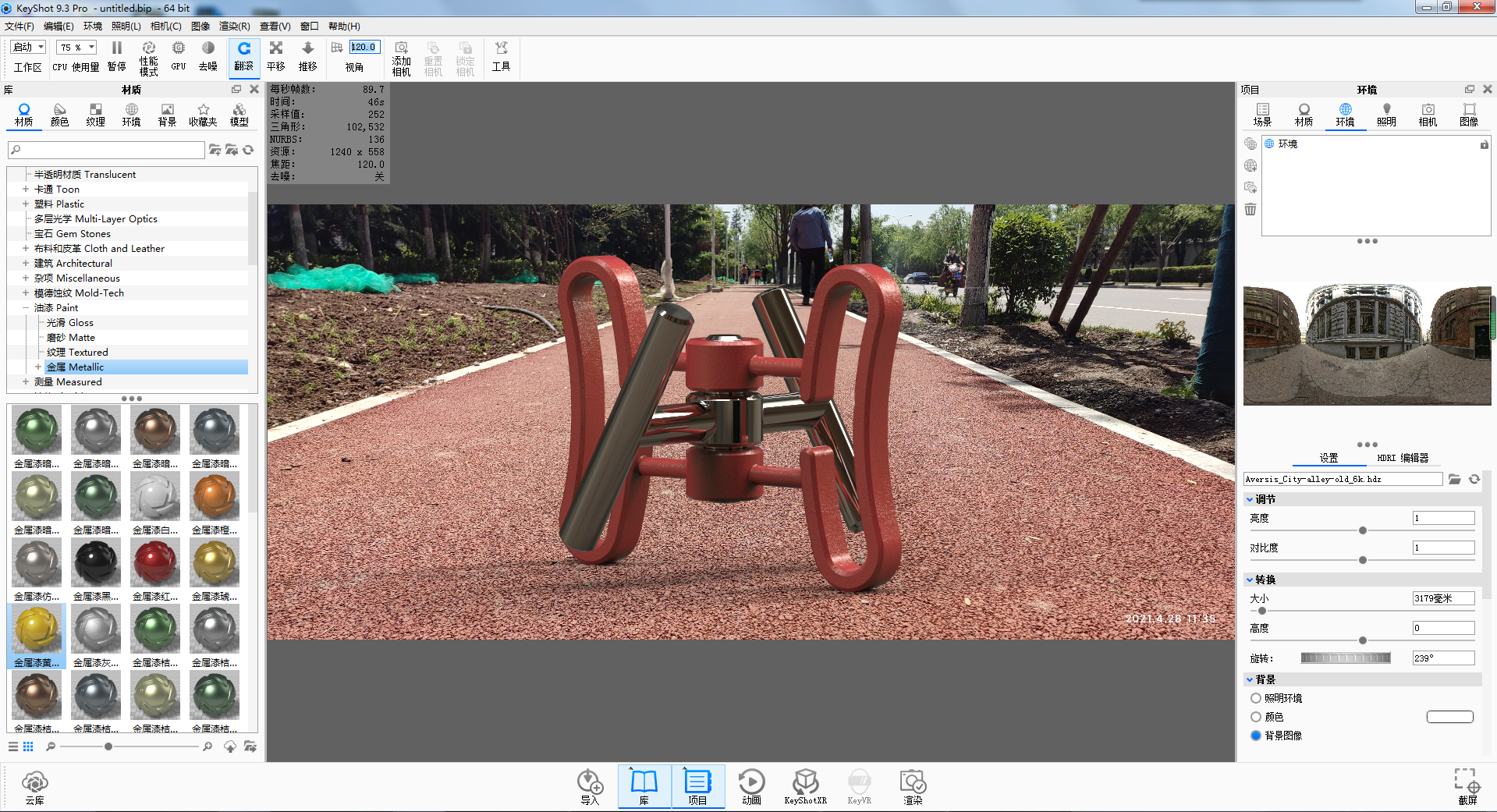Open the workspace (启动) dropdown

tap(28, 47)
